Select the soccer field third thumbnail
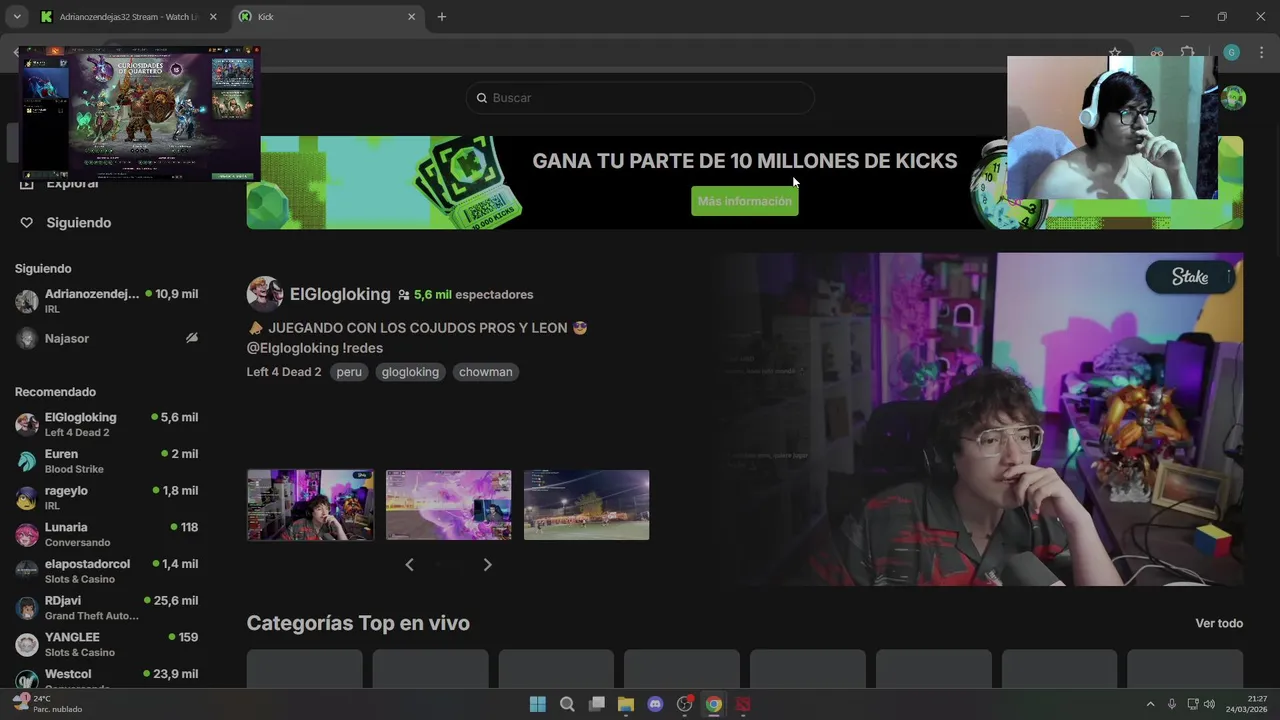1280x720 pixels. click(586, 505)
